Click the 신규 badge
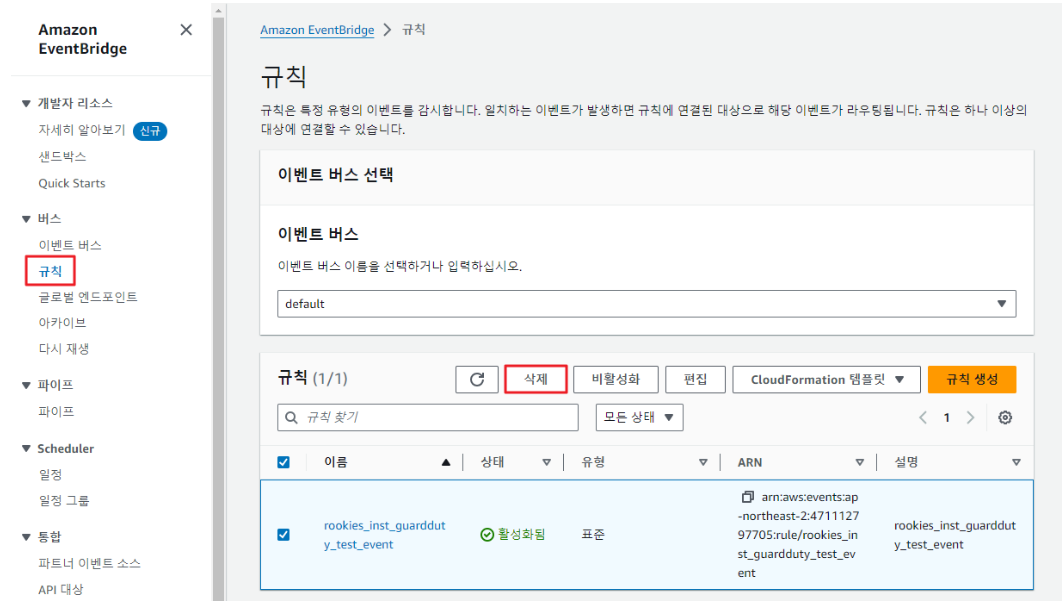1062x601 pixels. point(150,131)
